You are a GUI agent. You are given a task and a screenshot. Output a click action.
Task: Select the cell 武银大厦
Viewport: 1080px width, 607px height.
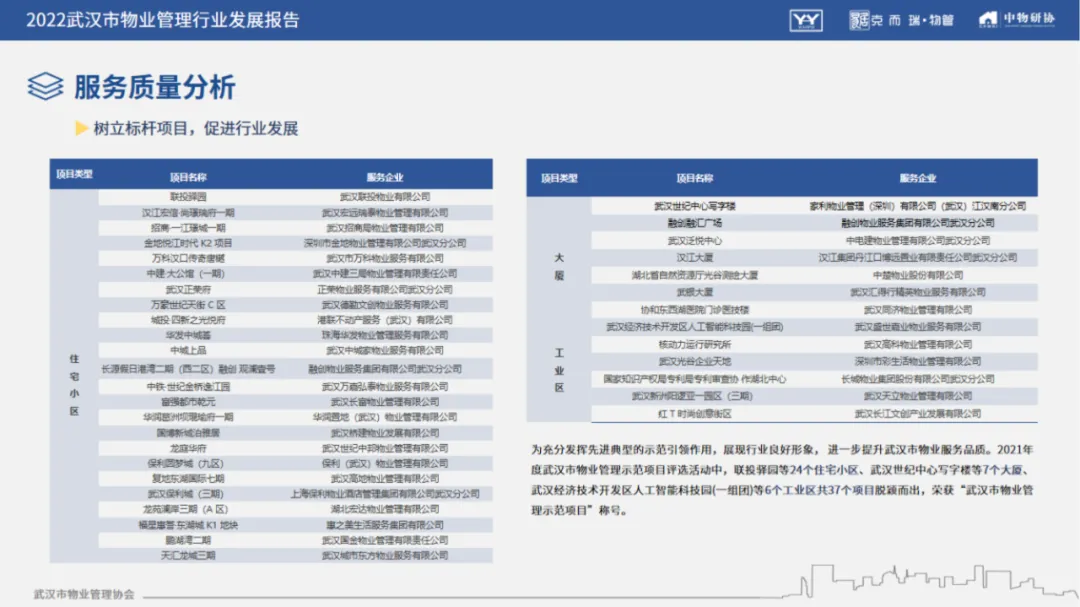coord(694,292)
